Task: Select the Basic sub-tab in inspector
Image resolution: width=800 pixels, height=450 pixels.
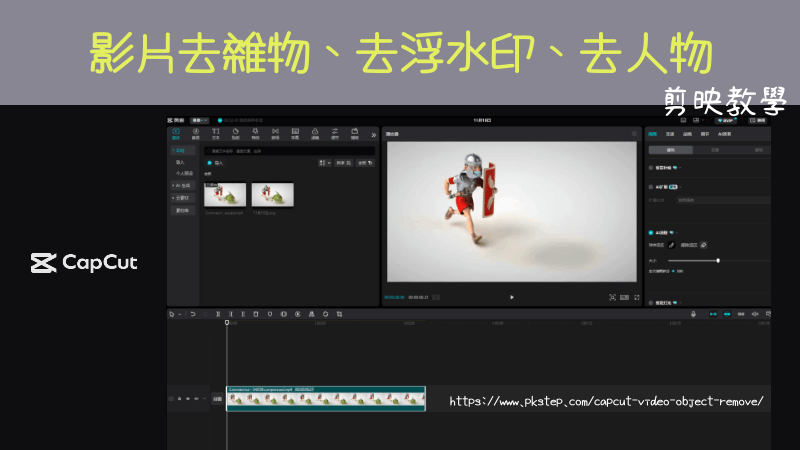Action: [671, 150]
